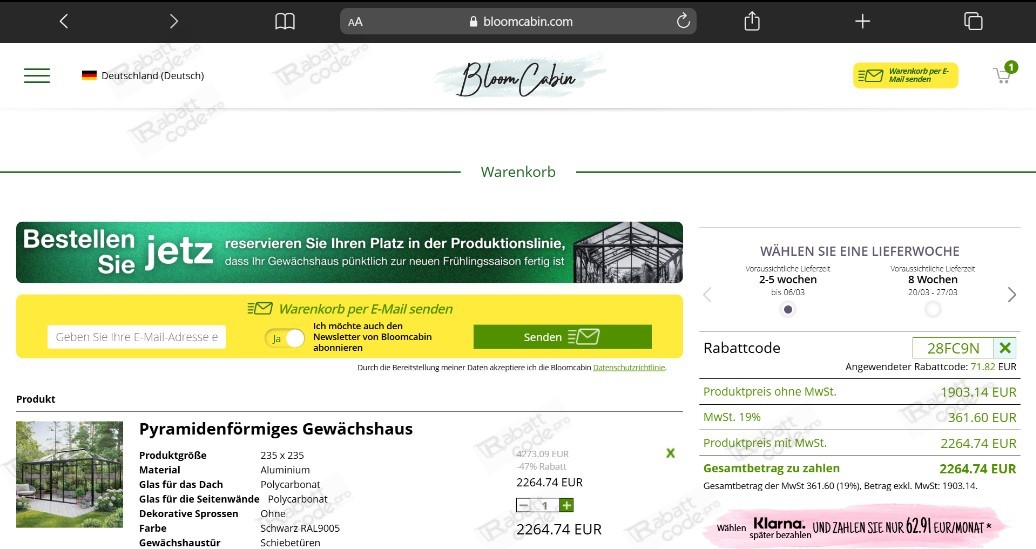The image size is (1036, 549).
Task: Increase quantity with green plus button
Action: click(x=566, y=505)
